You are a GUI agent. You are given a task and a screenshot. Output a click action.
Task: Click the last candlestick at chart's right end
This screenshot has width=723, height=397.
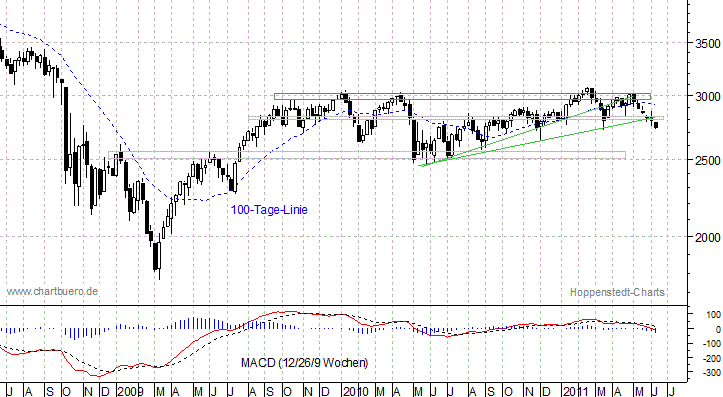point(656,124)
